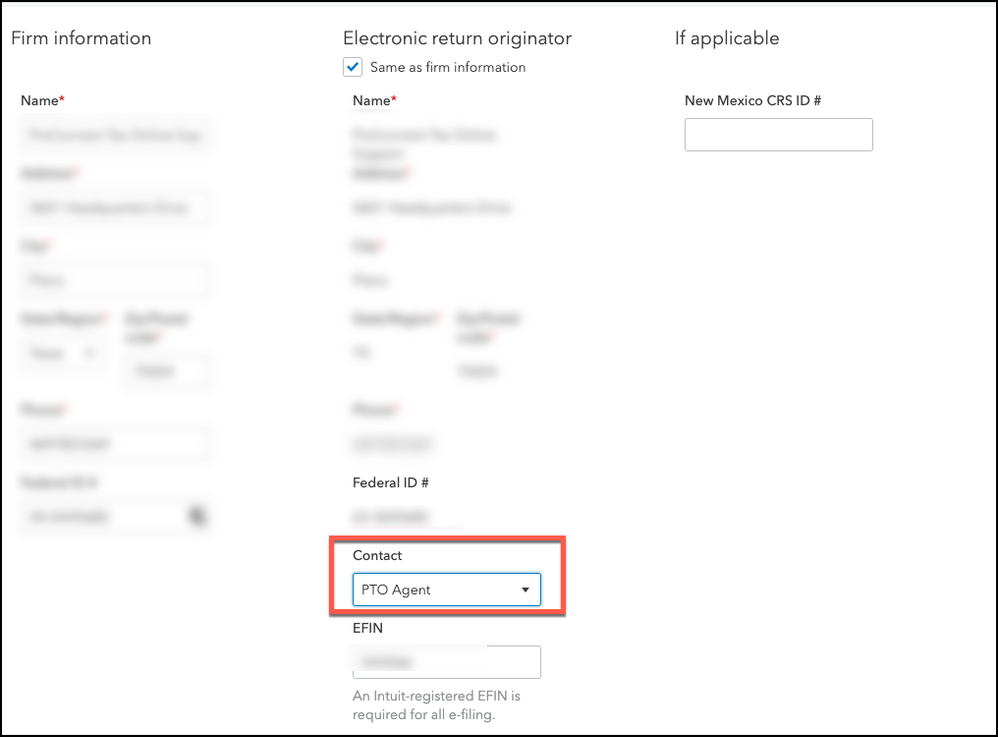Click the If applicable section heading
The height and width of the screenshot is (737, 998).
[727, 38]
